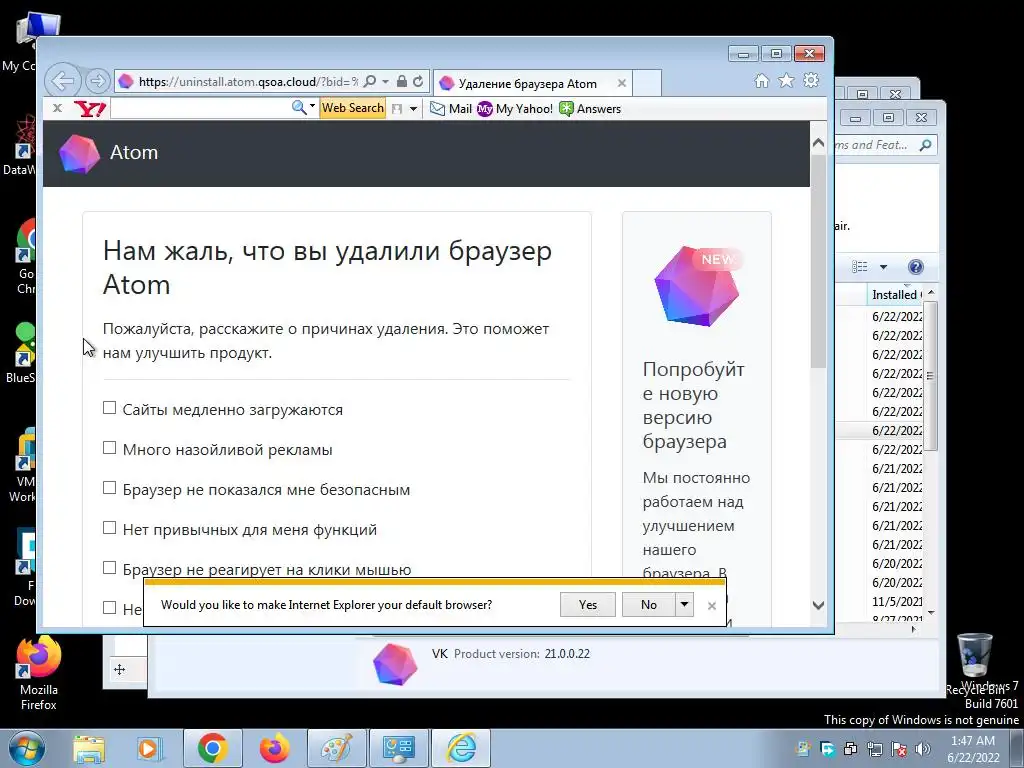The image size is (1024, 768).
Task: Open the Programs and Features view-style icon
Action: pos(859,266)
